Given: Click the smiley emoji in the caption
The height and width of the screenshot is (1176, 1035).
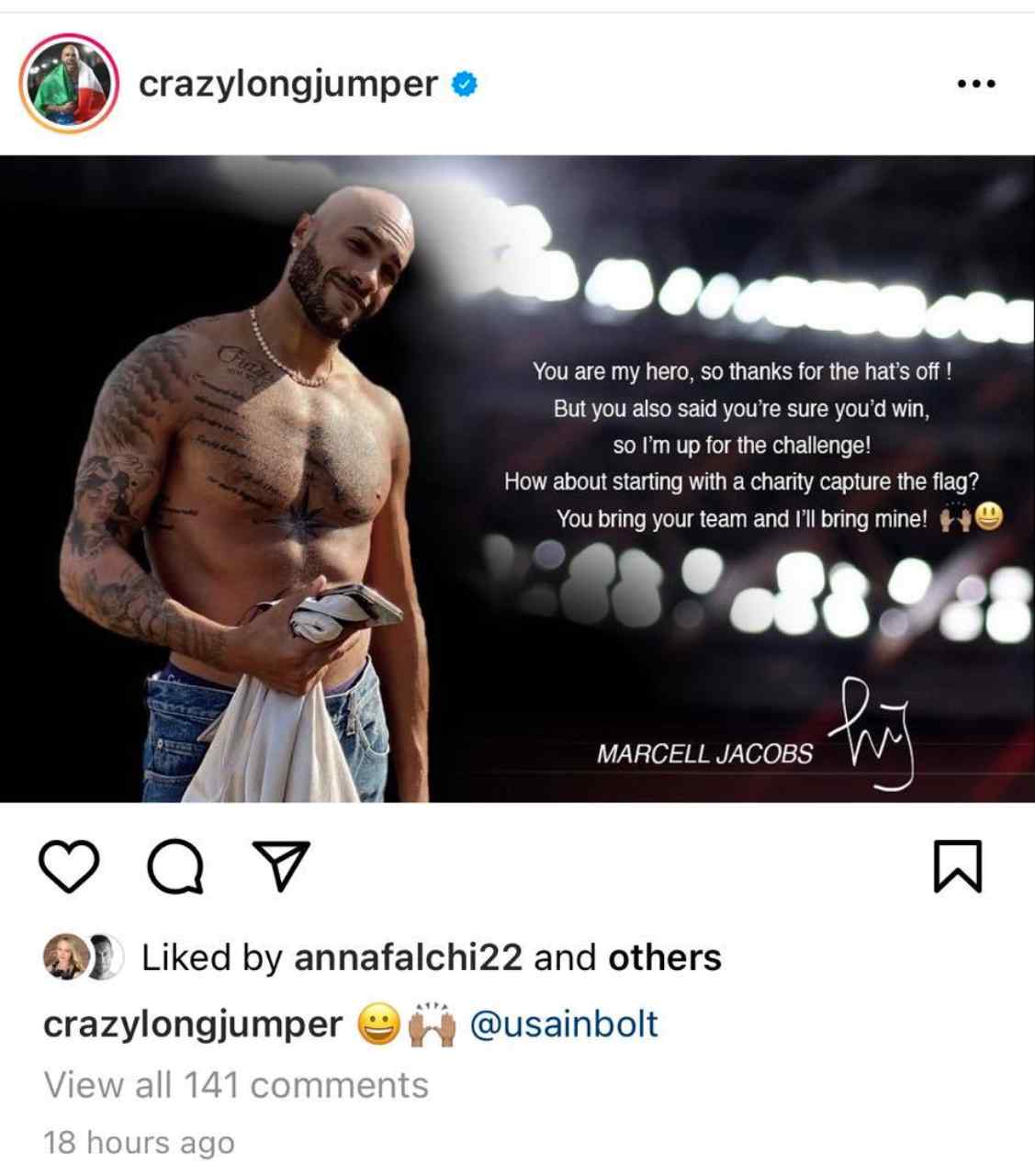Looking at the screenshot, I should [x=379, y=1023].
